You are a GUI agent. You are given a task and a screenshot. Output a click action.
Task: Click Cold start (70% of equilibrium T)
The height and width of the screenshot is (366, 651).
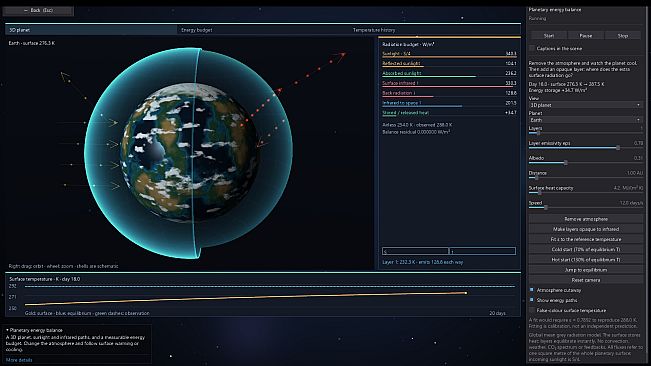[585, 249]
